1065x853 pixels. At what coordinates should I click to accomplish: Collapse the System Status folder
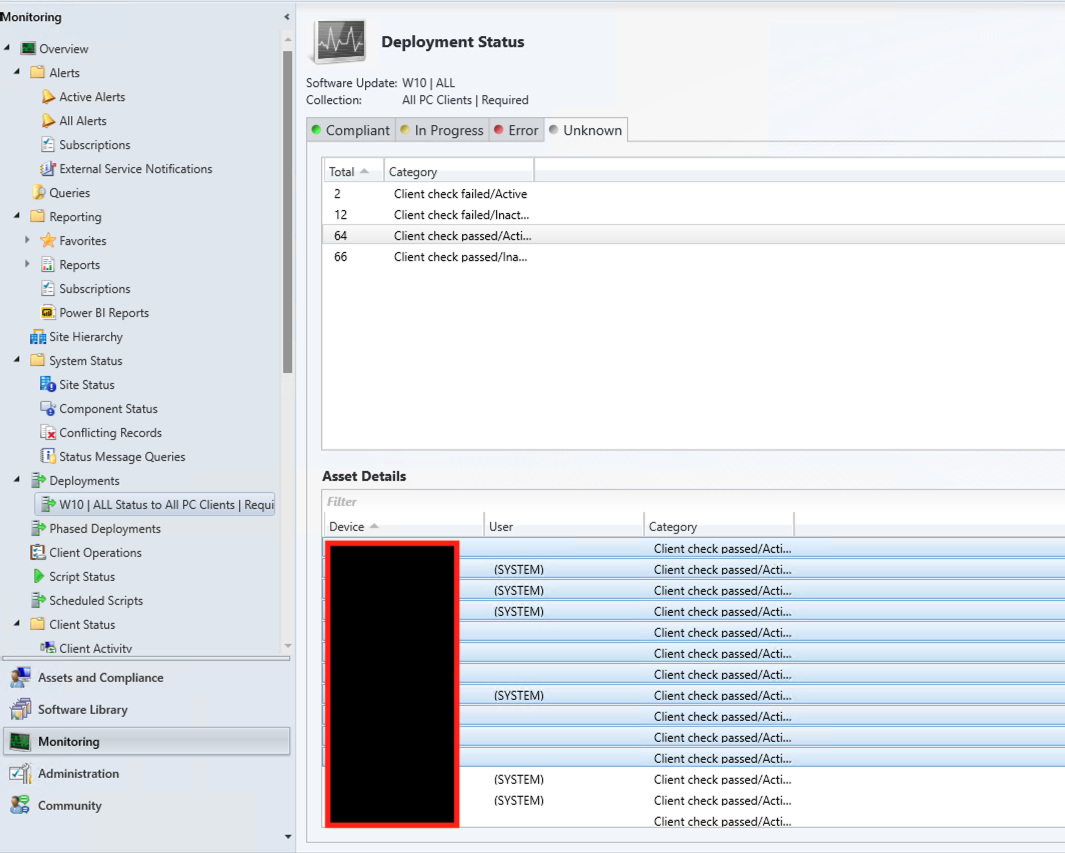(x=17, y=361)
